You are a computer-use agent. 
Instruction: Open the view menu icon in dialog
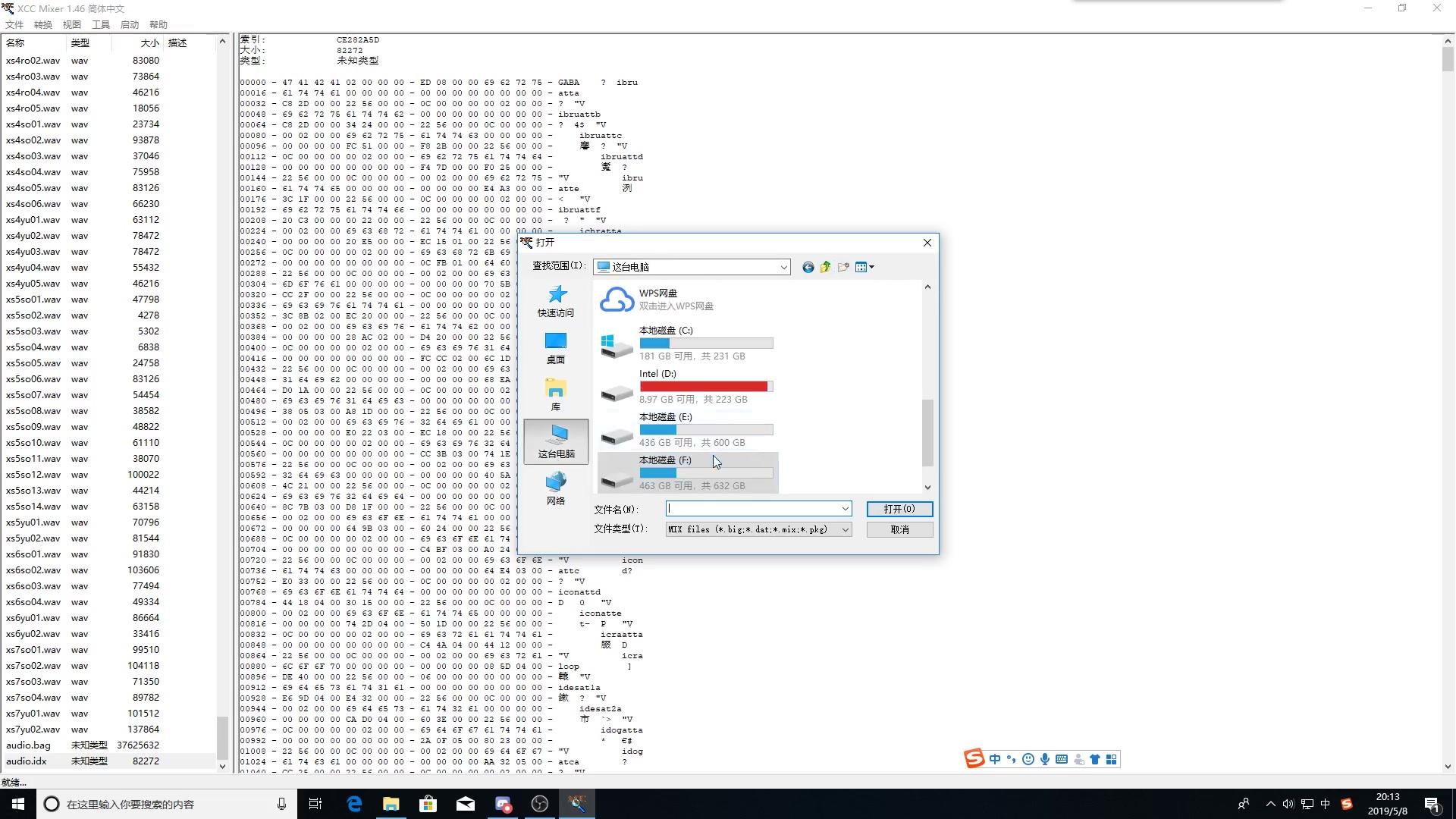(x=864, y=267)
